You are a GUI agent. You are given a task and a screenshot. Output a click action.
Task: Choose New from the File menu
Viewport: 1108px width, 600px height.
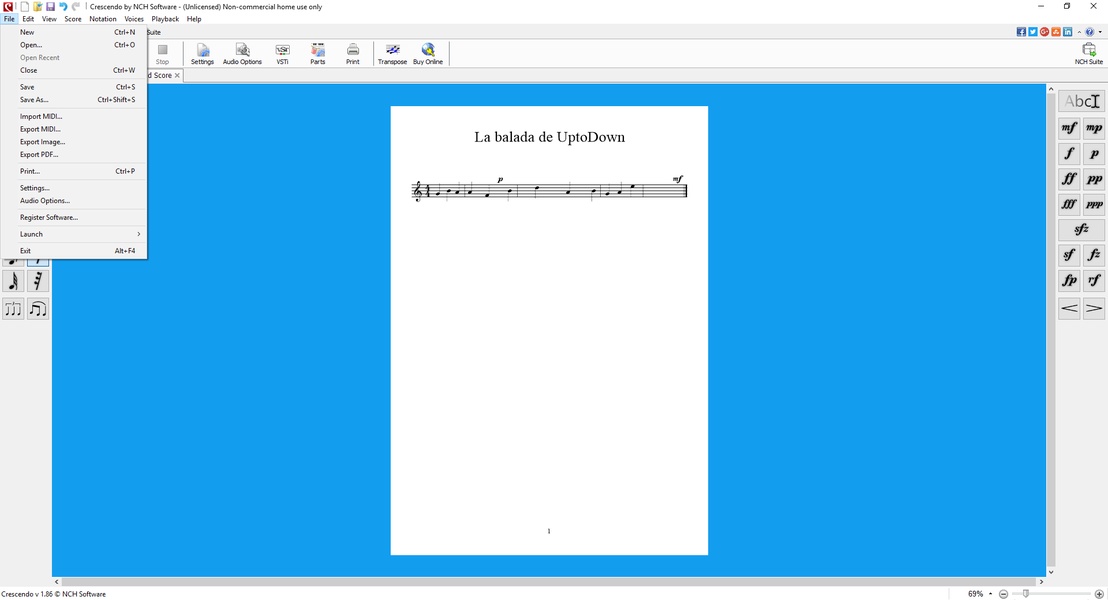coord(74,32)
